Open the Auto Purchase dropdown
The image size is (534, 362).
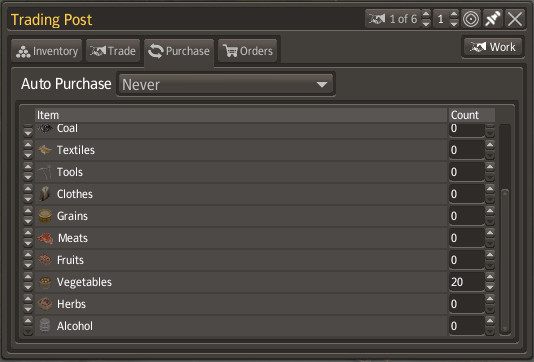tap(226, 84)
